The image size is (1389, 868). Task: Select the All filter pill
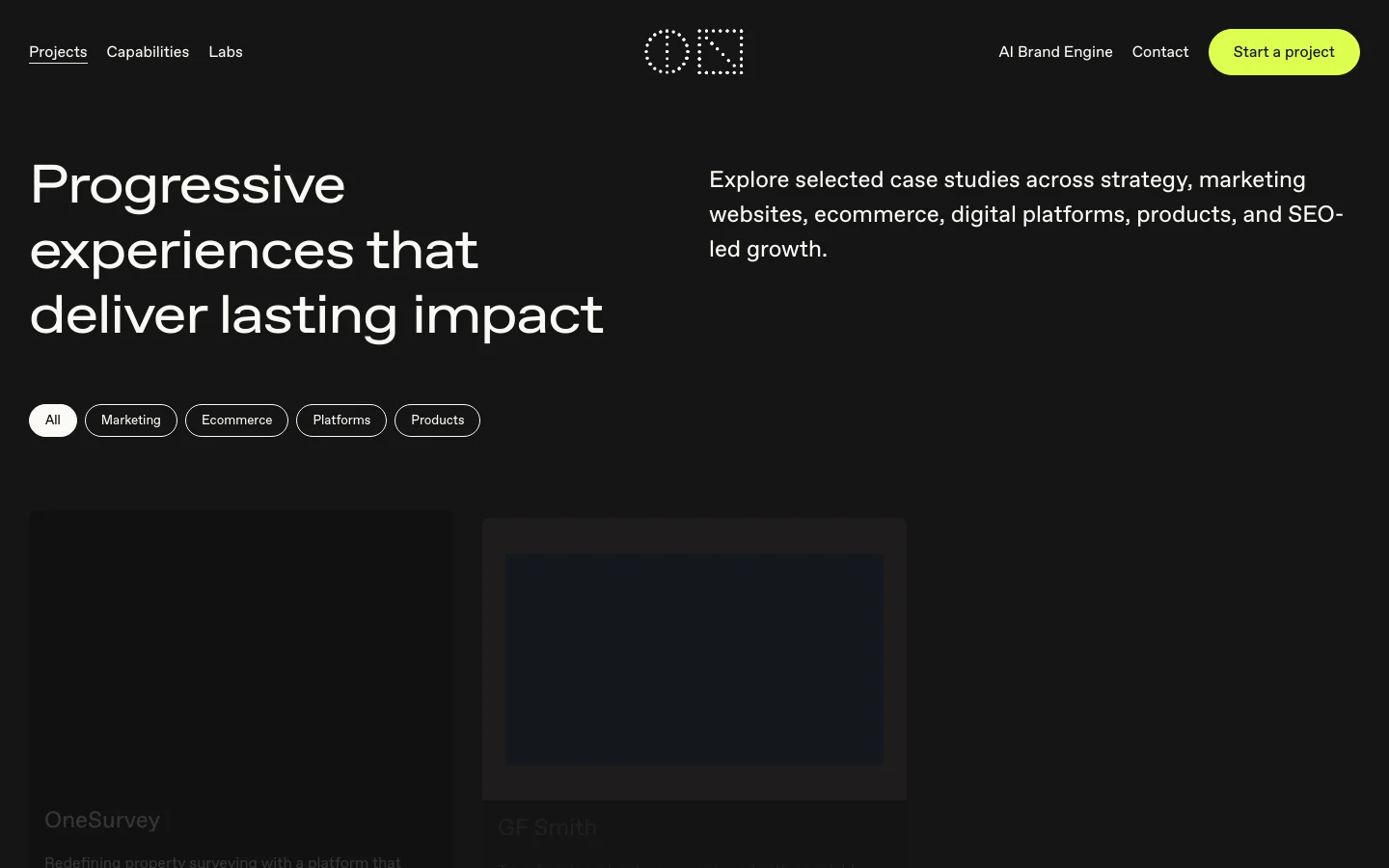pos(53,420)
